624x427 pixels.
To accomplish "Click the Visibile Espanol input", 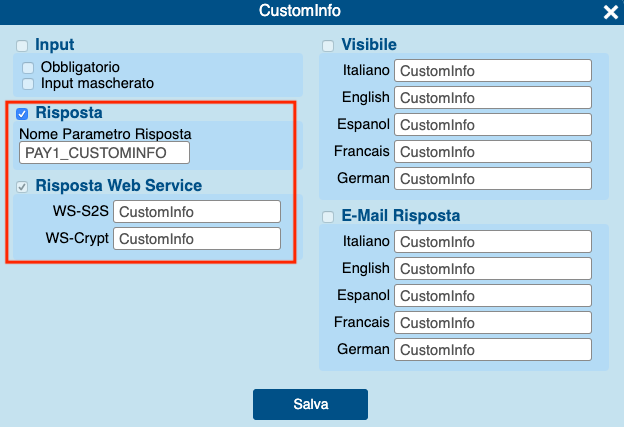I will click(x=493, y=126).
